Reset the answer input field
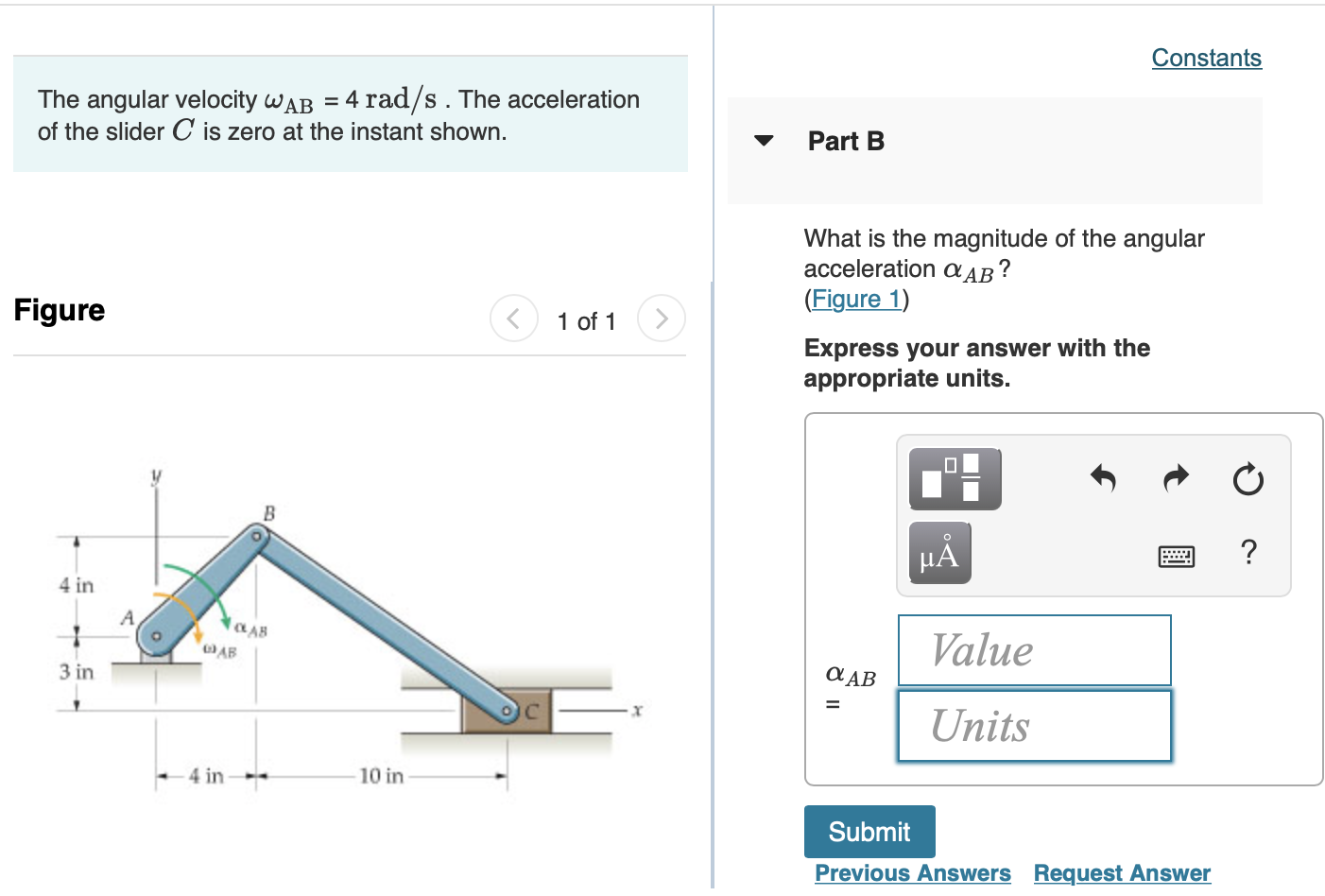 (x=1248, y=479)
